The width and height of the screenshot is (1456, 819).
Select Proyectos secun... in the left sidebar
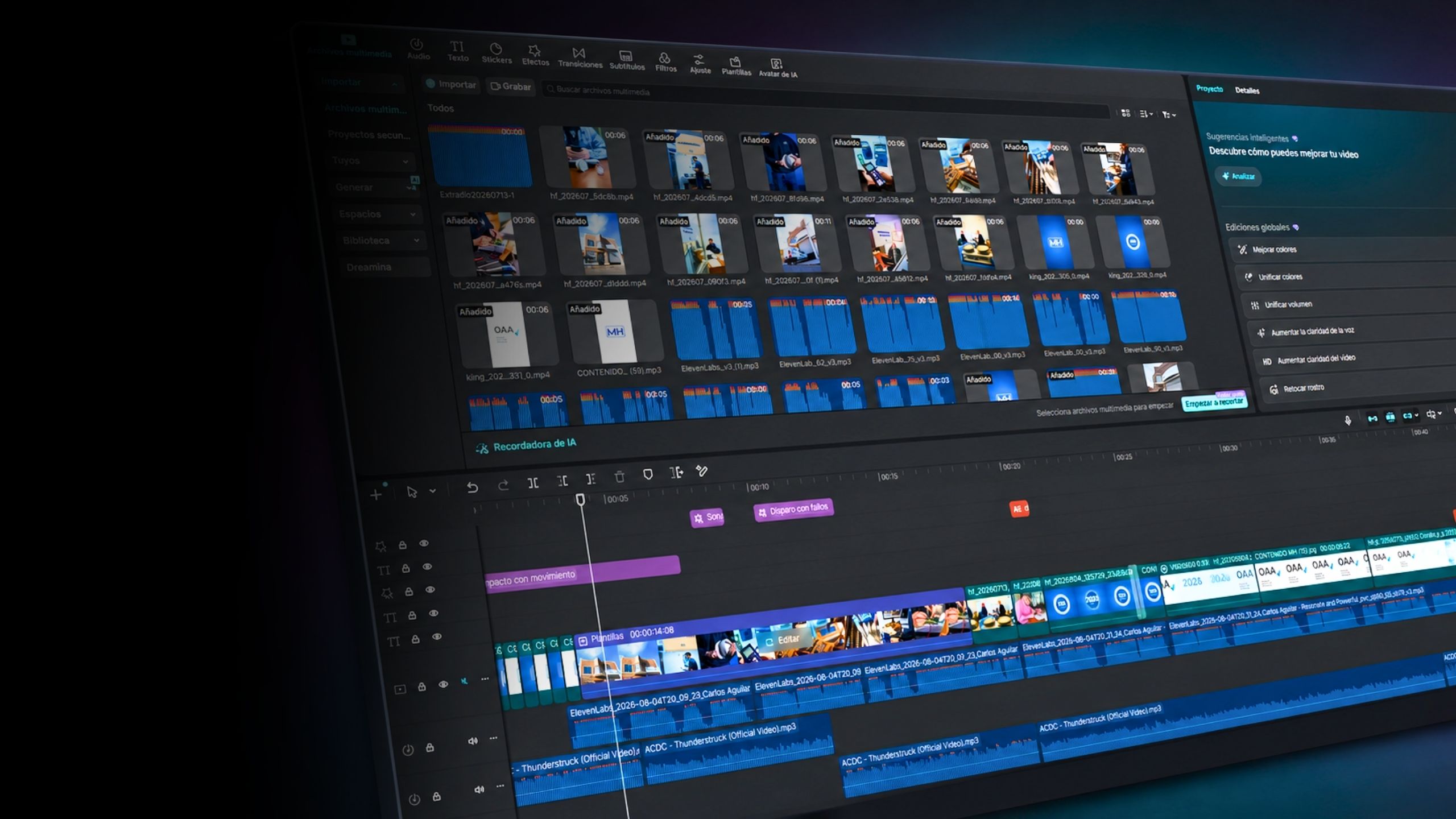[369, 135]
